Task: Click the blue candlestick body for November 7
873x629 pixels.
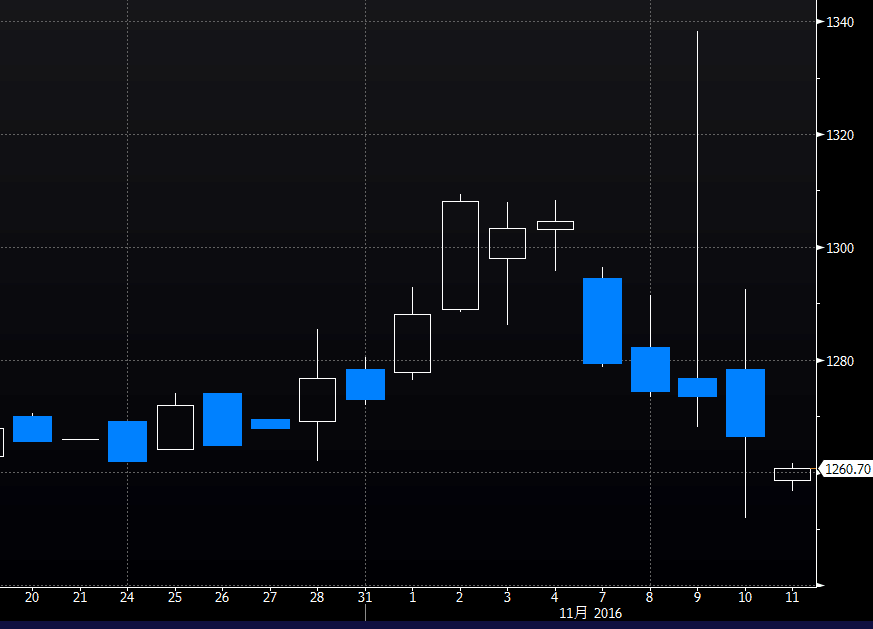Action: pyautogui.click(x=602, y=321)
